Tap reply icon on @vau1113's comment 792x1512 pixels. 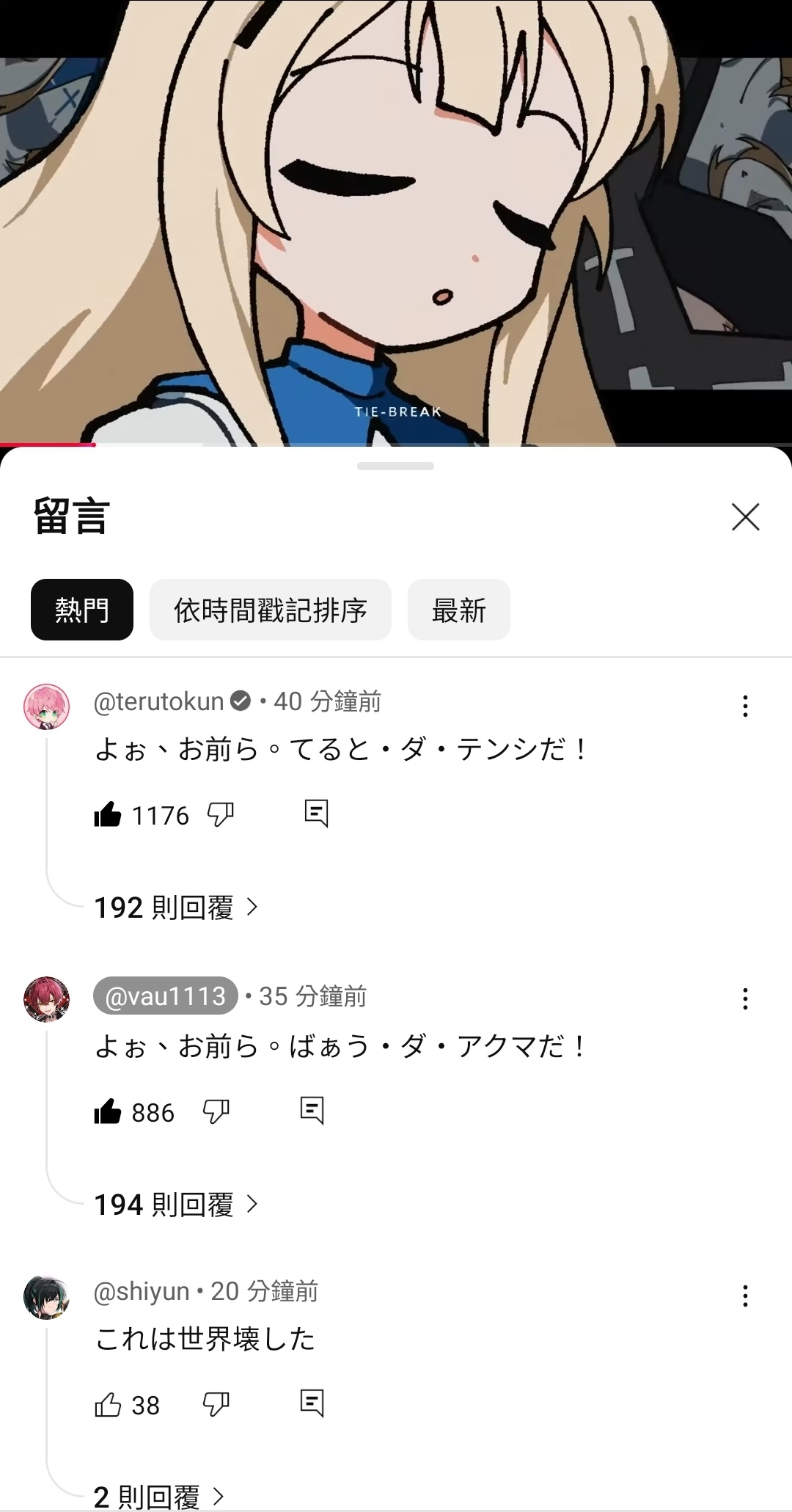point(312,1111)
